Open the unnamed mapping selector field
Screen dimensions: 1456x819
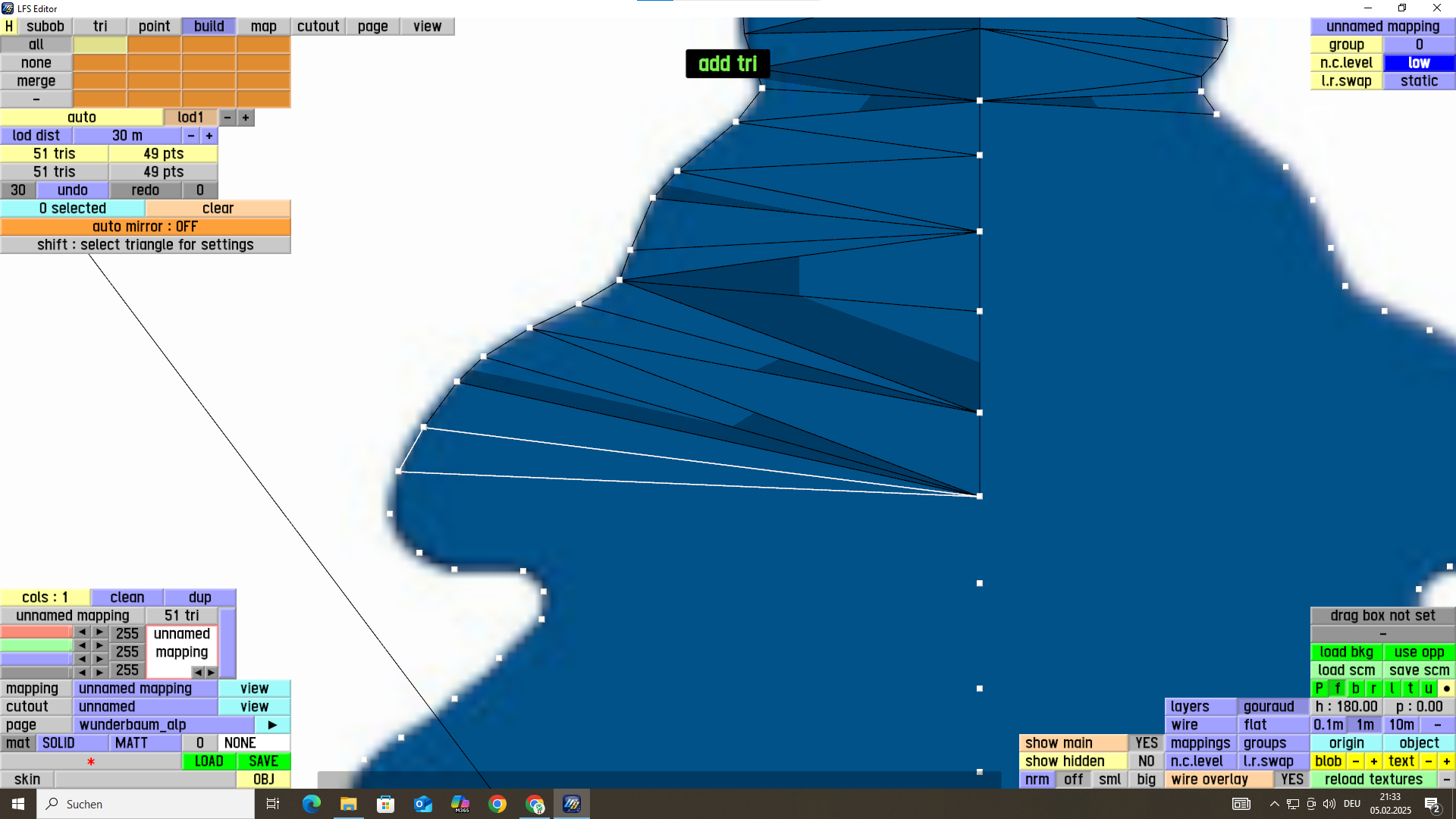(x=145, y=689)
